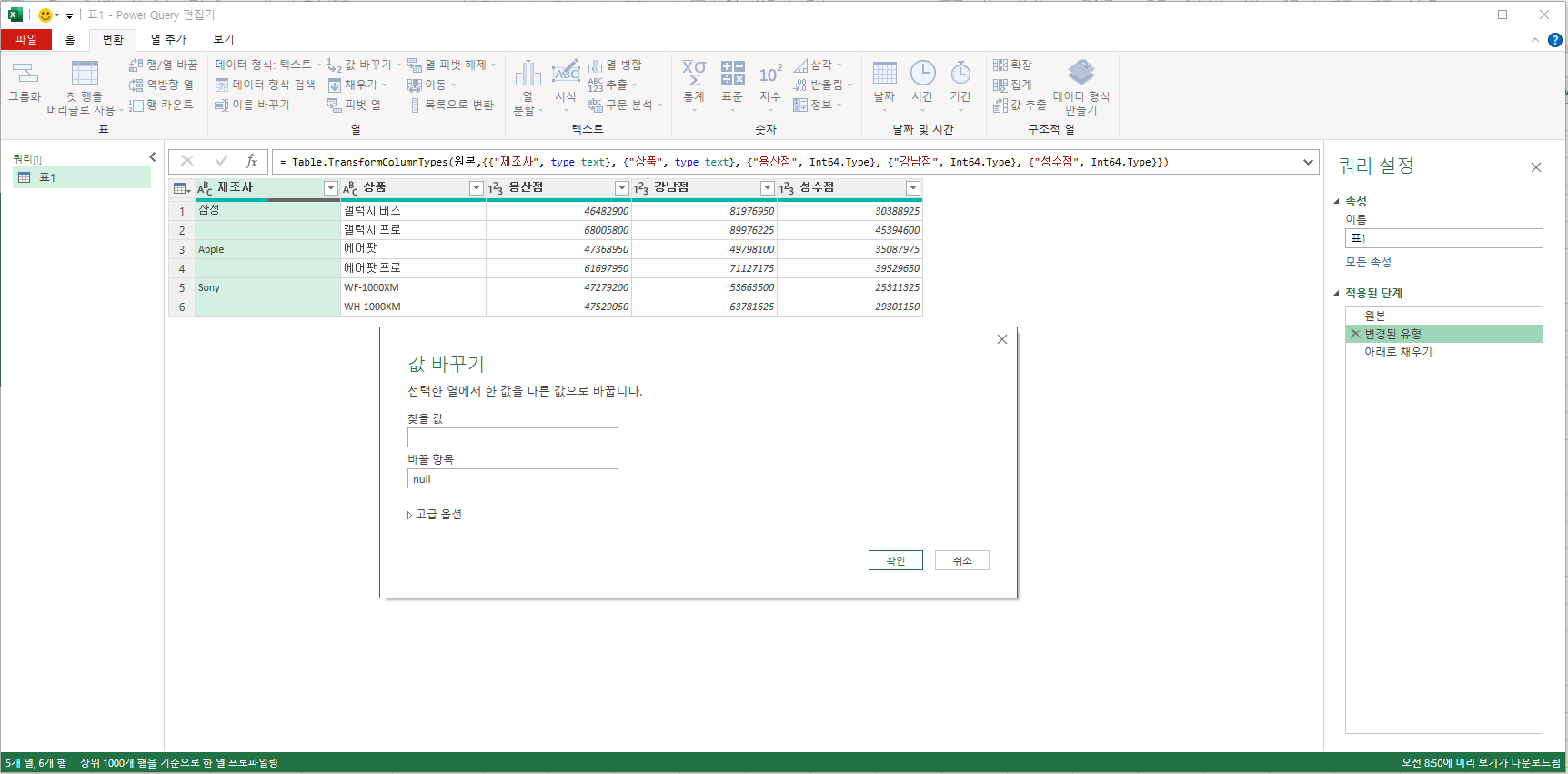This screenshot has width=1568, height=774.
Task: Select the 아래로 채우기 applied step
Action: [1443, 352]
